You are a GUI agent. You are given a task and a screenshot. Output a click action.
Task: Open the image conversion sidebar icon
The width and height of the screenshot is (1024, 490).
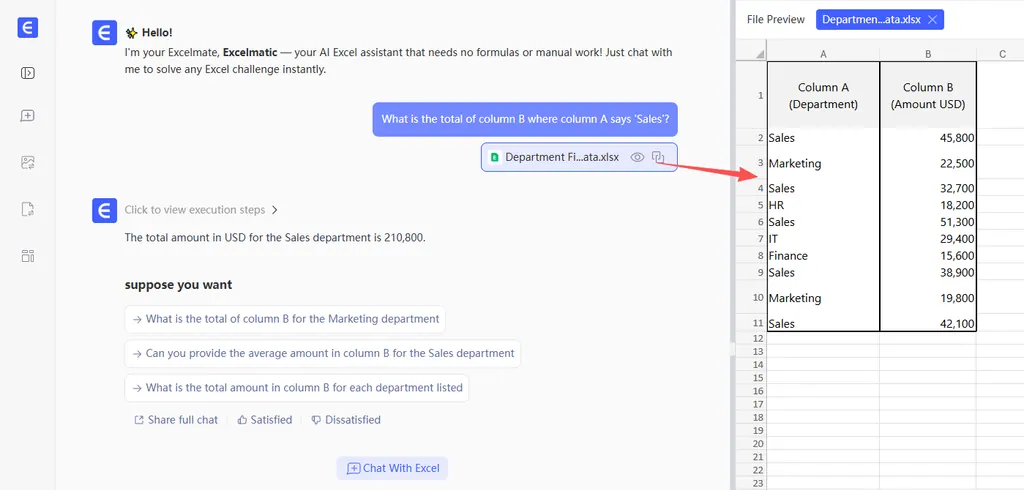click(x=28, y=162)
